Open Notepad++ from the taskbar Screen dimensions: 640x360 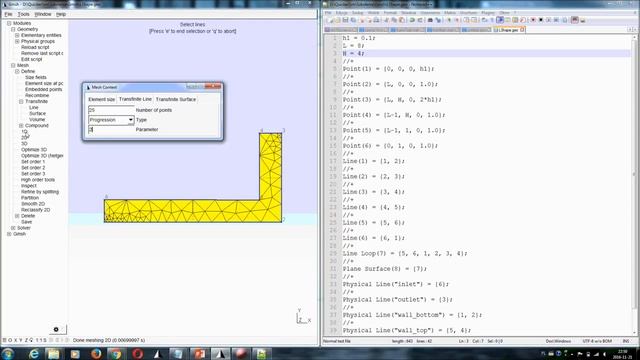point(262,354)
